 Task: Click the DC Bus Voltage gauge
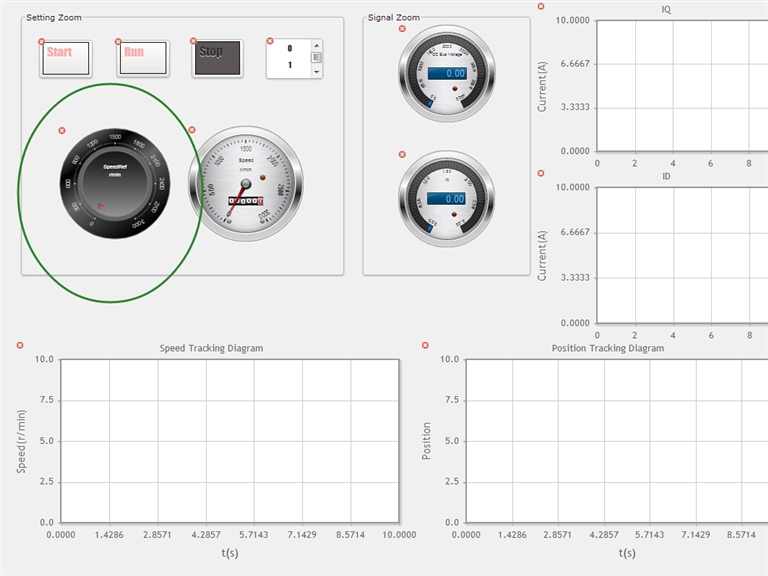(447, 73)
